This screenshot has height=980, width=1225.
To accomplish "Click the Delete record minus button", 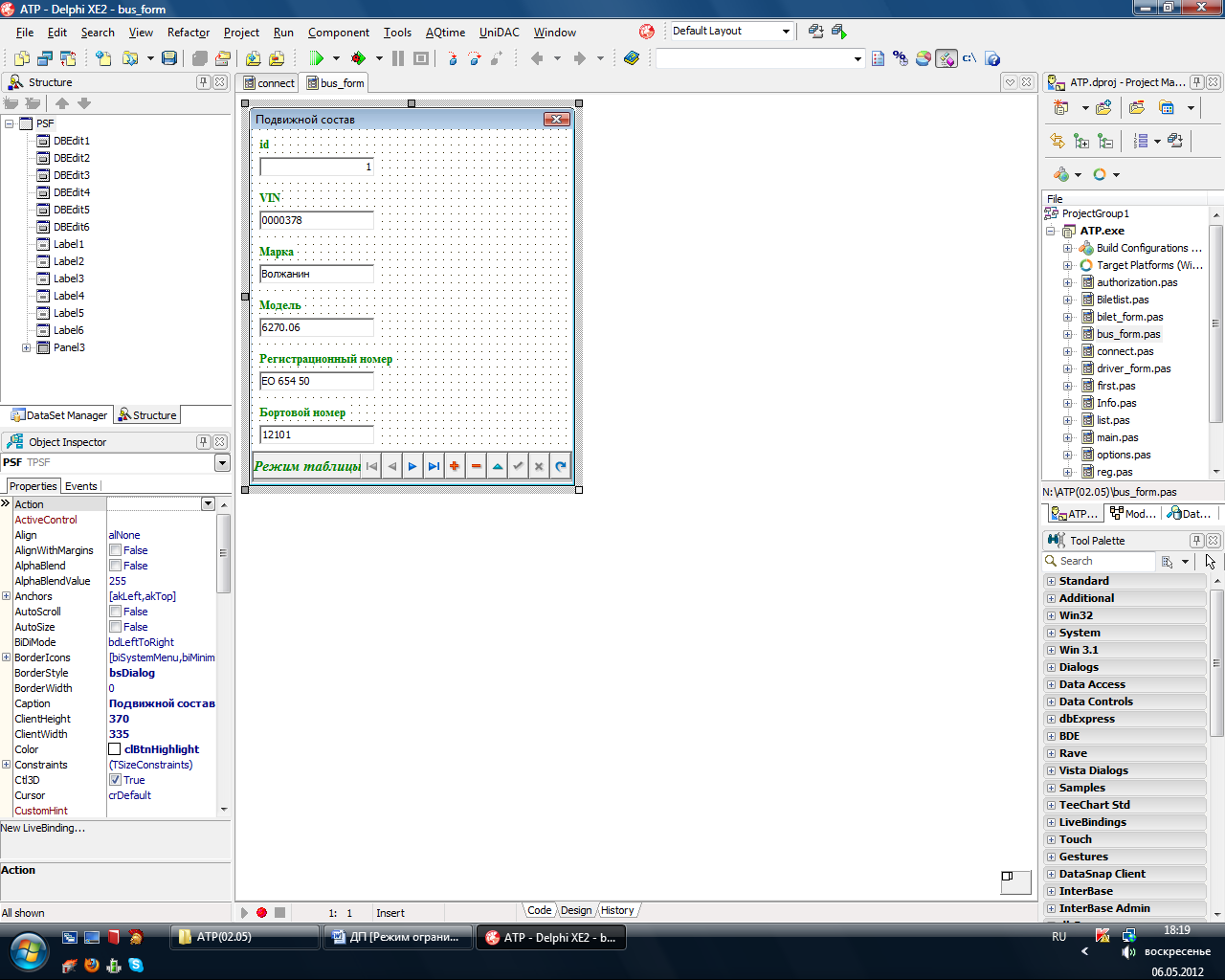I will pos(476,466).
